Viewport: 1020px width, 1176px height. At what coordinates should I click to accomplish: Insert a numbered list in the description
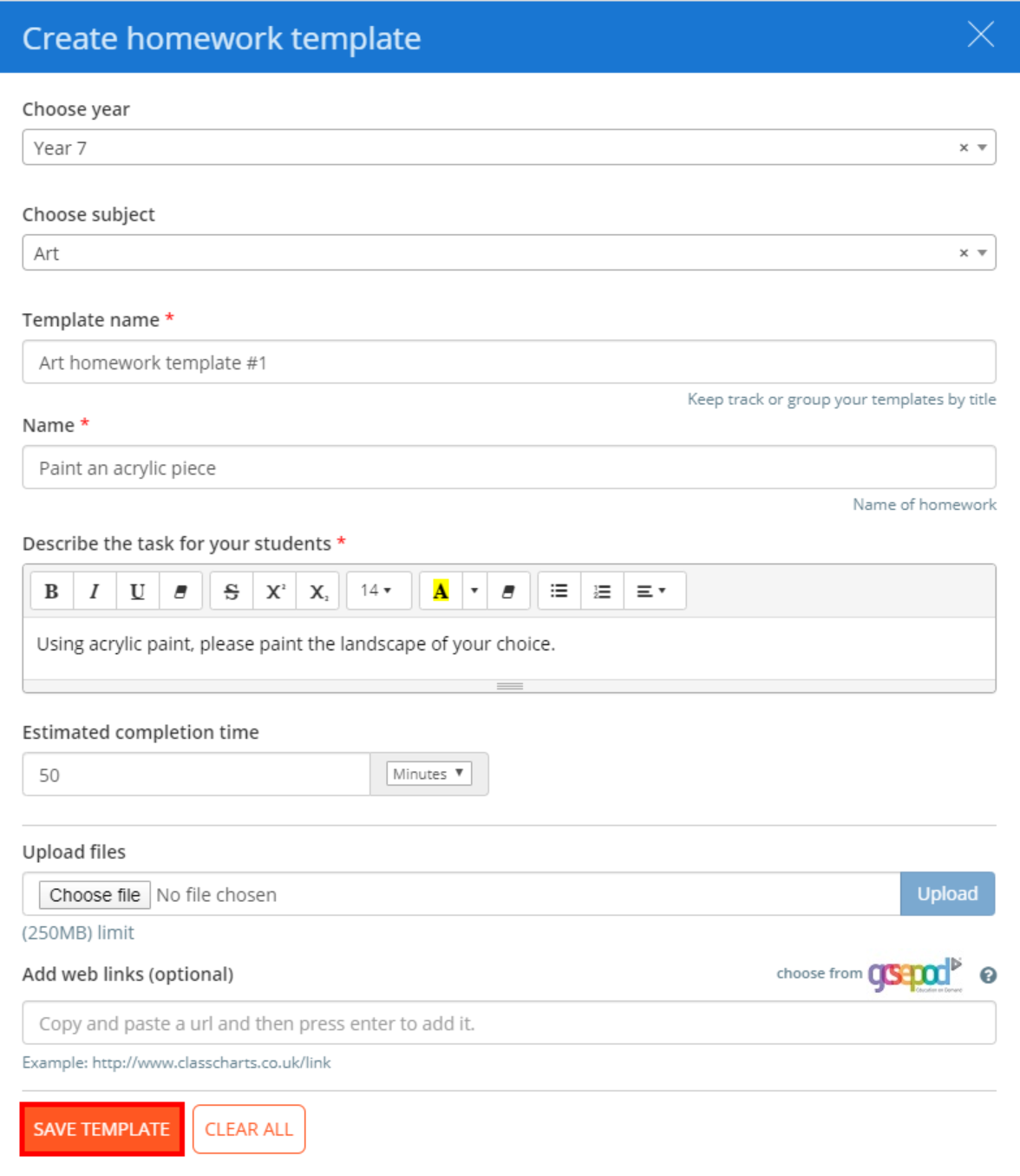point(602,591)
